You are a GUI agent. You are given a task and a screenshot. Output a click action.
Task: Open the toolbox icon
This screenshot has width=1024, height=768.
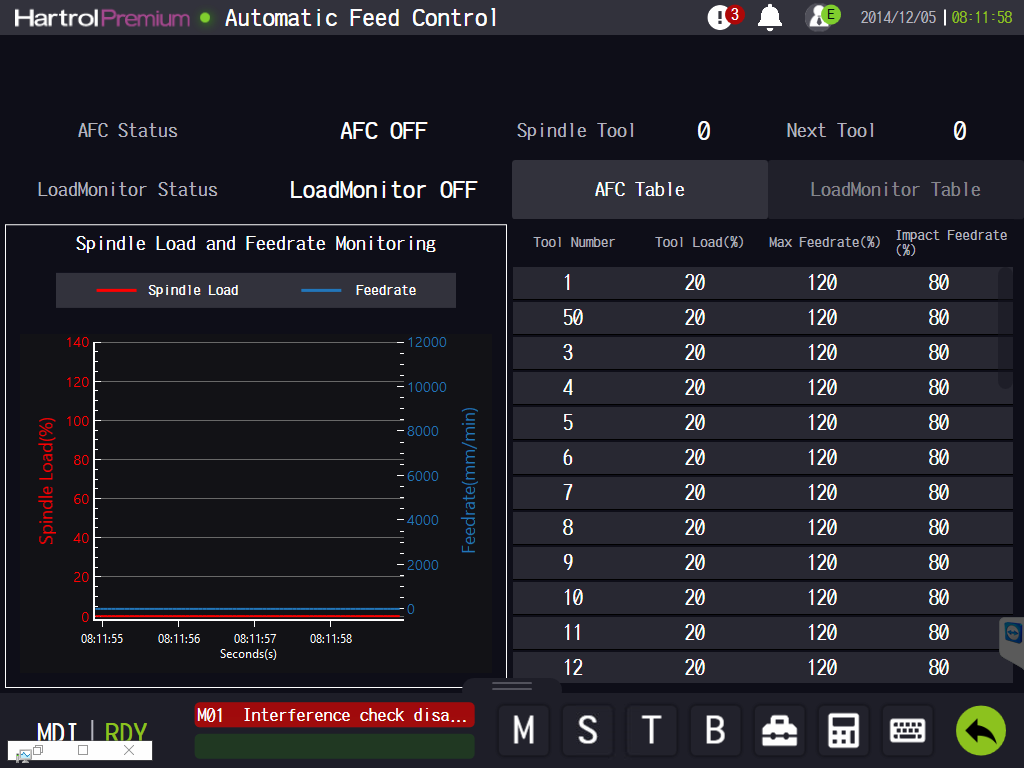coord(779,730)
